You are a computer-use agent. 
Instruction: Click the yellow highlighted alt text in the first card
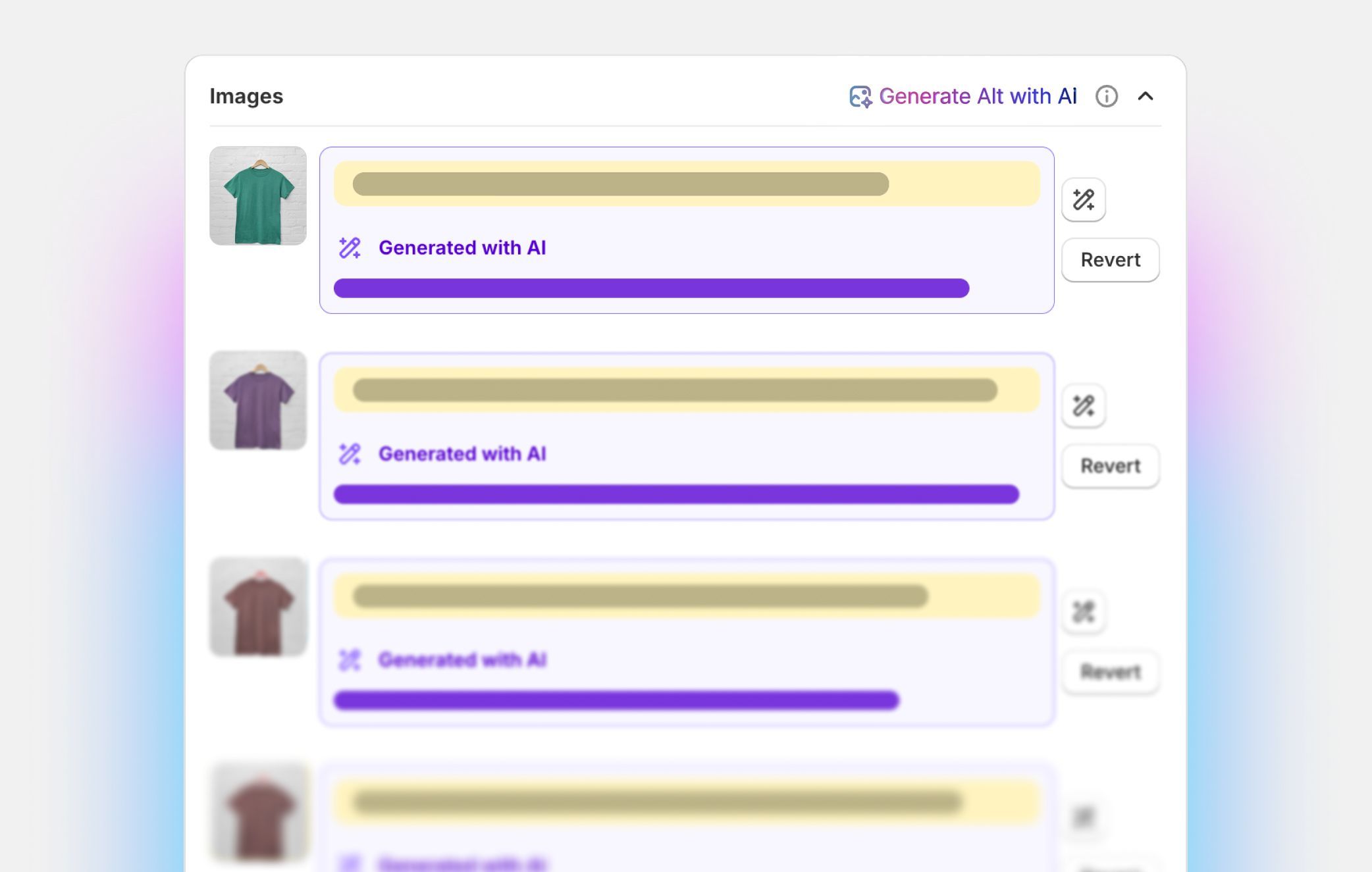[687, 184]
